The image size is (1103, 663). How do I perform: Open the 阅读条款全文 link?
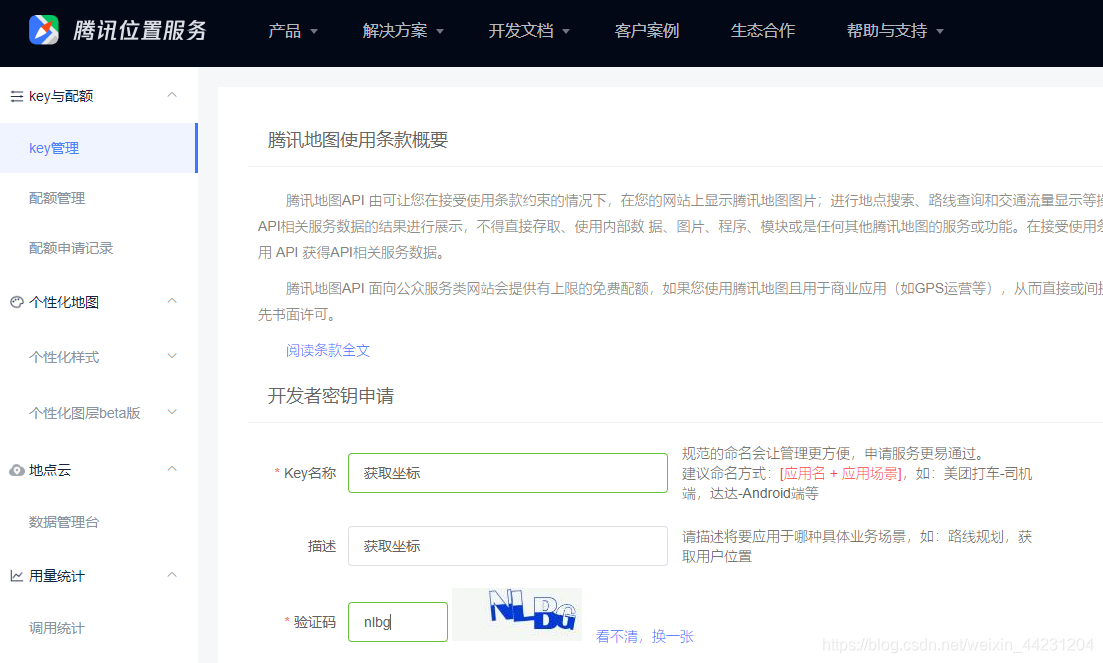click(x=328, y=350)
